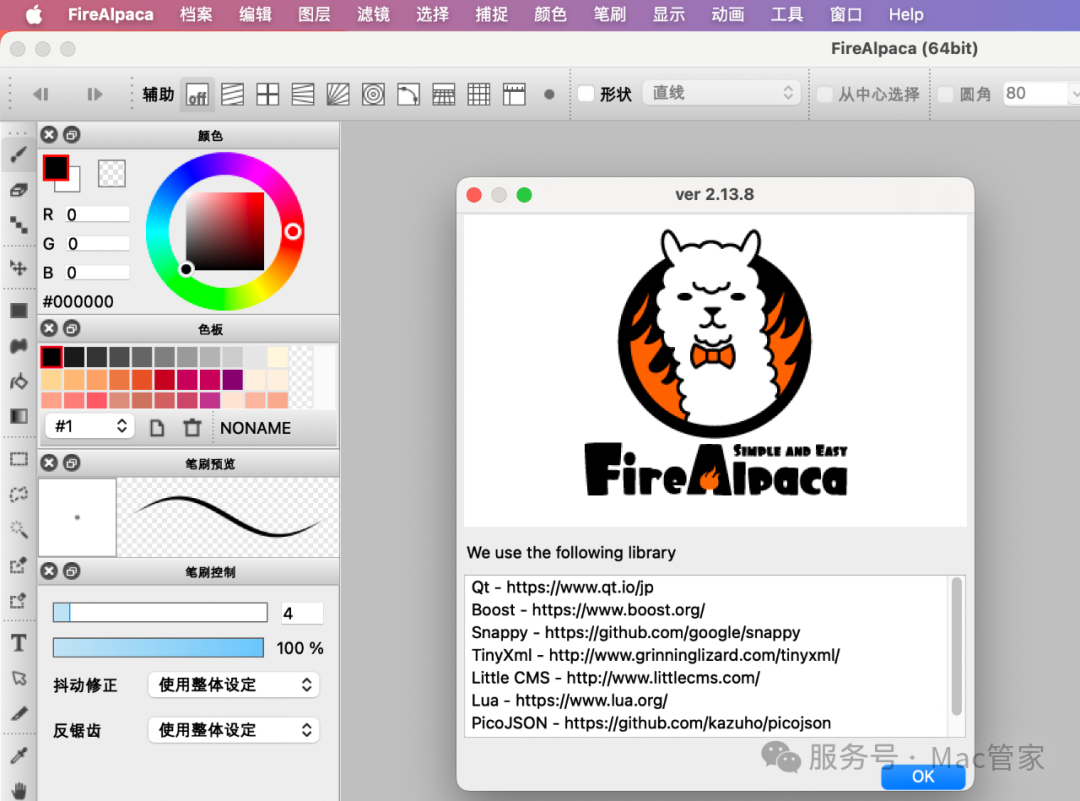Click the brush size slider
Viewport: 1080px width, 801px height.
(x=160, y=612)
